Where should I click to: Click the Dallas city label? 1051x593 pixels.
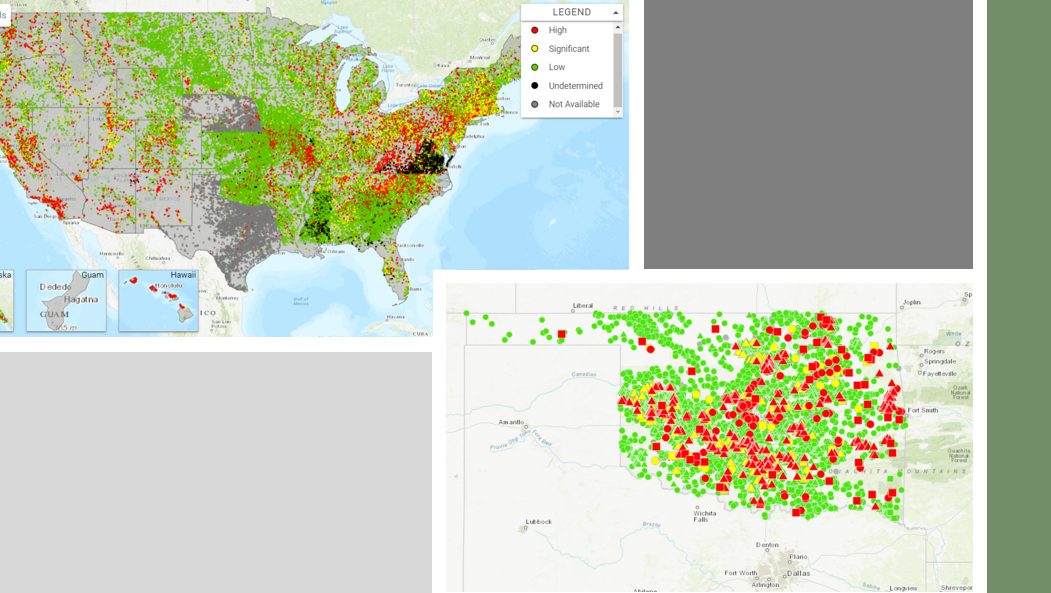(x=798, y=573)
